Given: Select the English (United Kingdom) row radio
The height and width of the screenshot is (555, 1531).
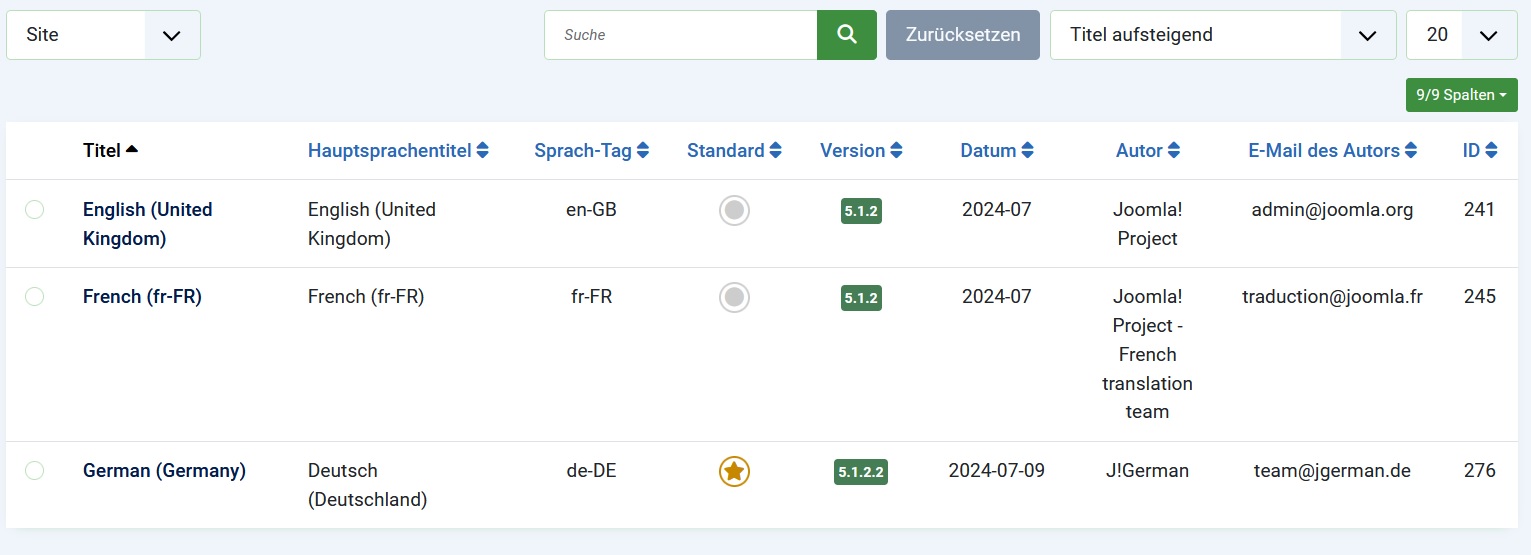Looking at the screenshot, I should (x=34, y=209).
